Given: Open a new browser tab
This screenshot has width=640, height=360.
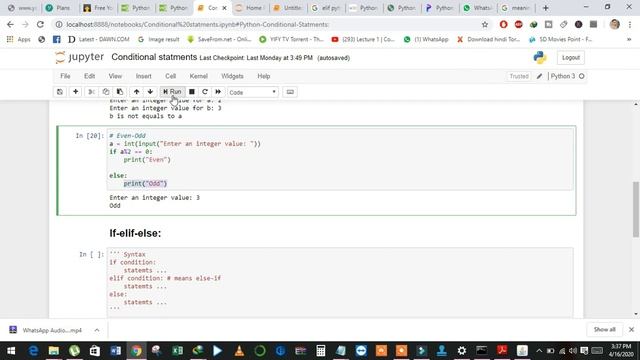Looking at the screenshot, I should point(545,8).
